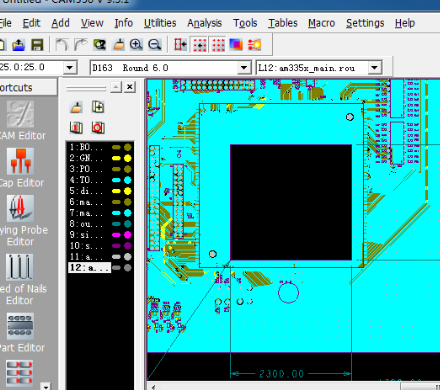Toggle the snap-to-grid dotted icon
Viewport: 440px width, 390px height.
point(200,44)
